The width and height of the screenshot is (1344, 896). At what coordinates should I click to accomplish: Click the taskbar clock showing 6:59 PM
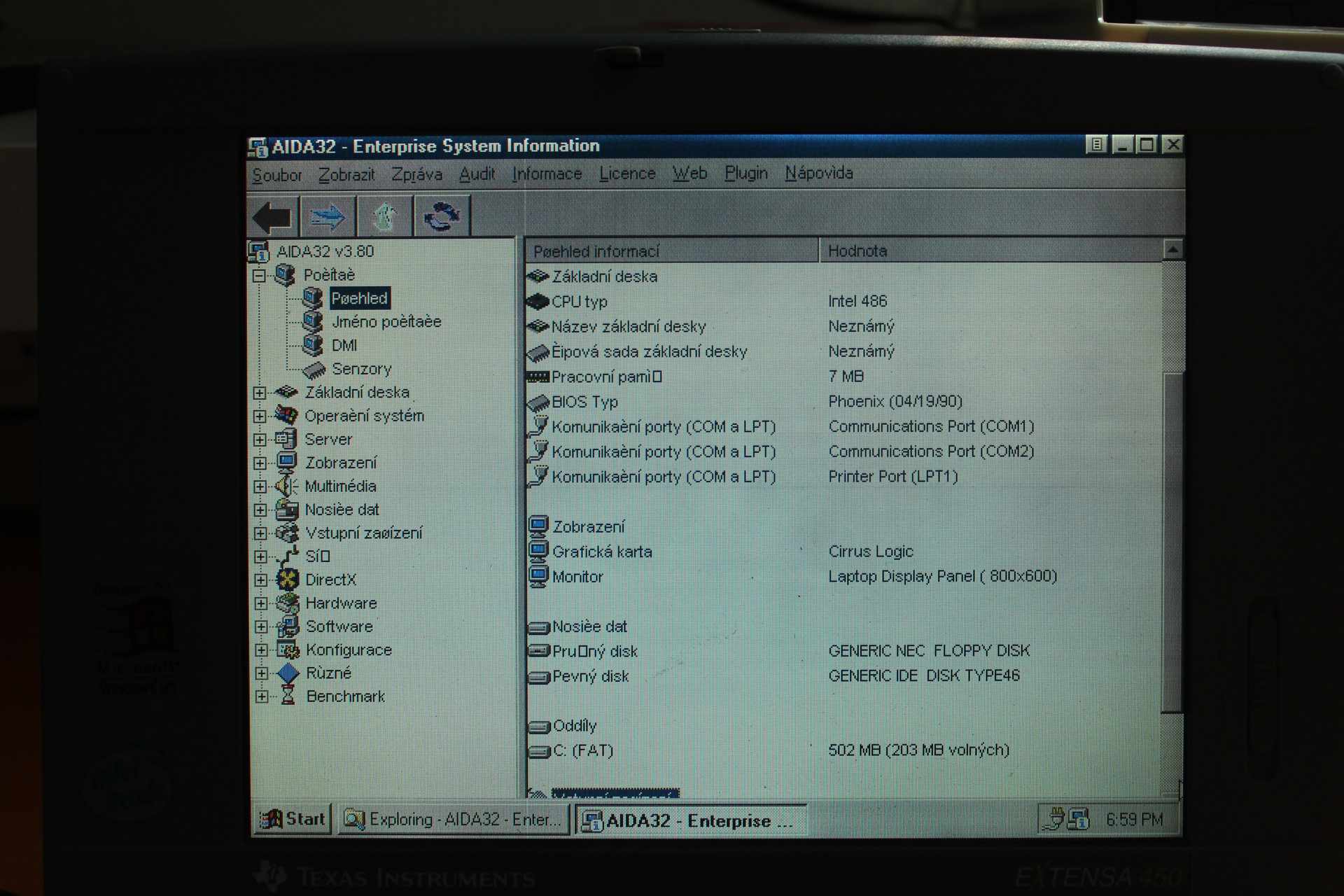tap(1134, 819)
